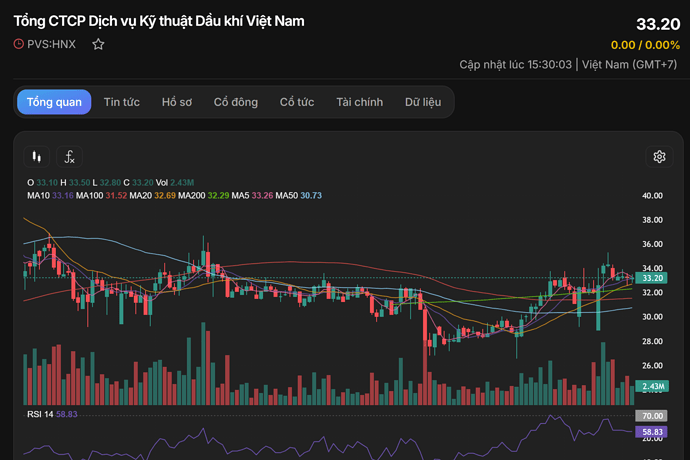This screenshot has height=460, width=690.
Task: Switch to the Dữ liệu tab
Action: [423, 102]
